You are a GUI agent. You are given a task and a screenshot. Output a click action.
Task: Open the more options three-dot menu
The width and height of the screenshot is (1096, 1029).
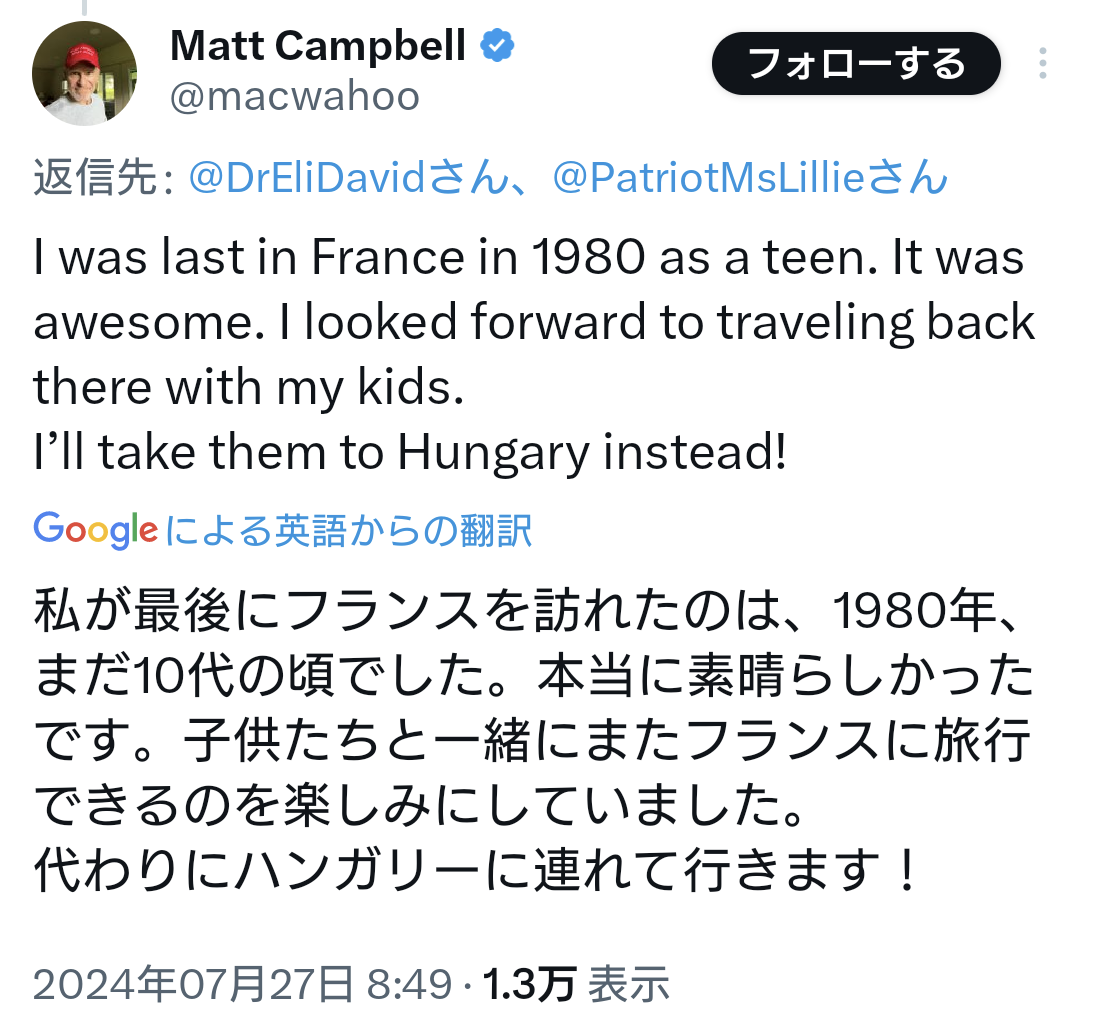point(1042,64)
